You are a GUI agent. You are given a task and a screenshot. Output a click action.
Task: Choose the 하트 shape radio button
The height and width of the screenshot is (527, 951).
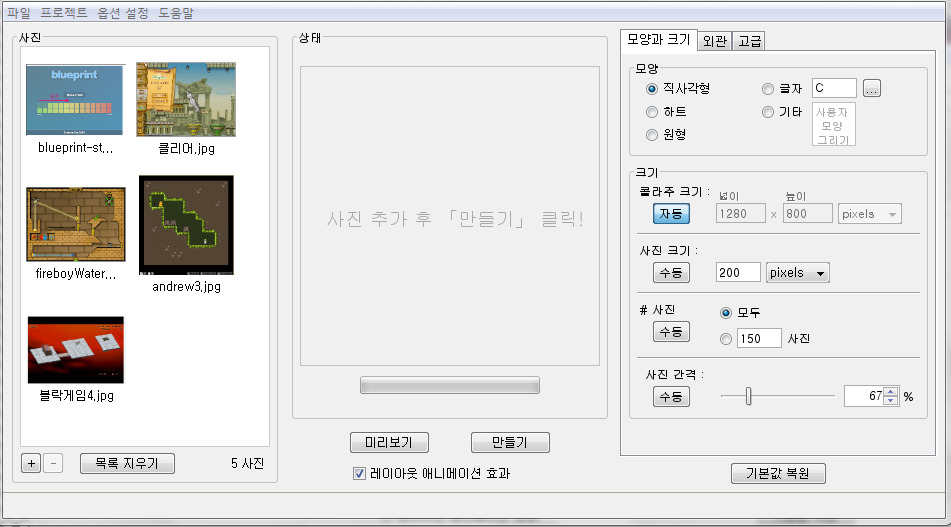click(x=652, y=112)
